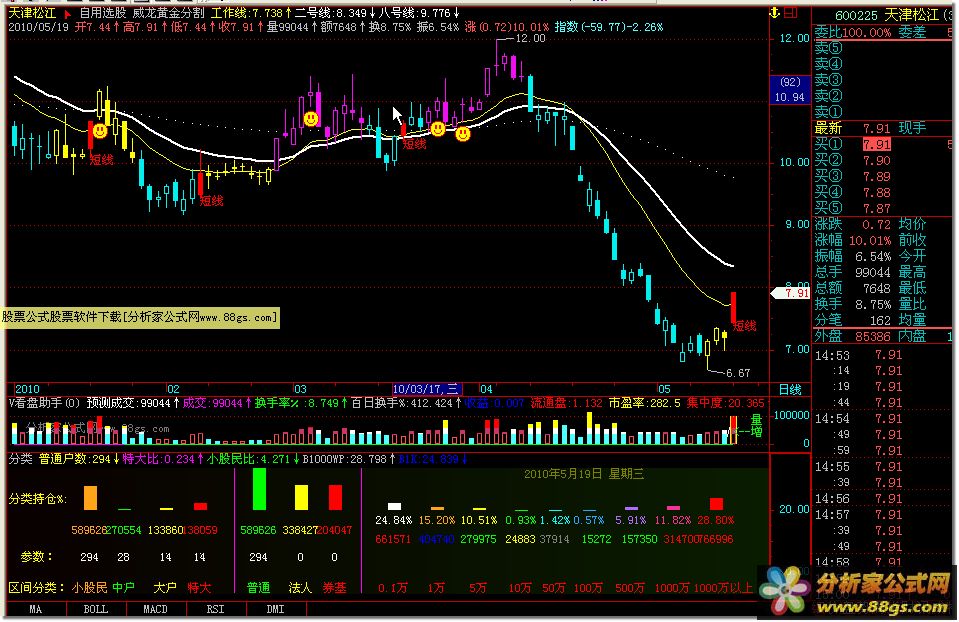Click the yellow anchor icon above the price axis
This screenshot has width=959, height=622.
(x=775, y=13)
